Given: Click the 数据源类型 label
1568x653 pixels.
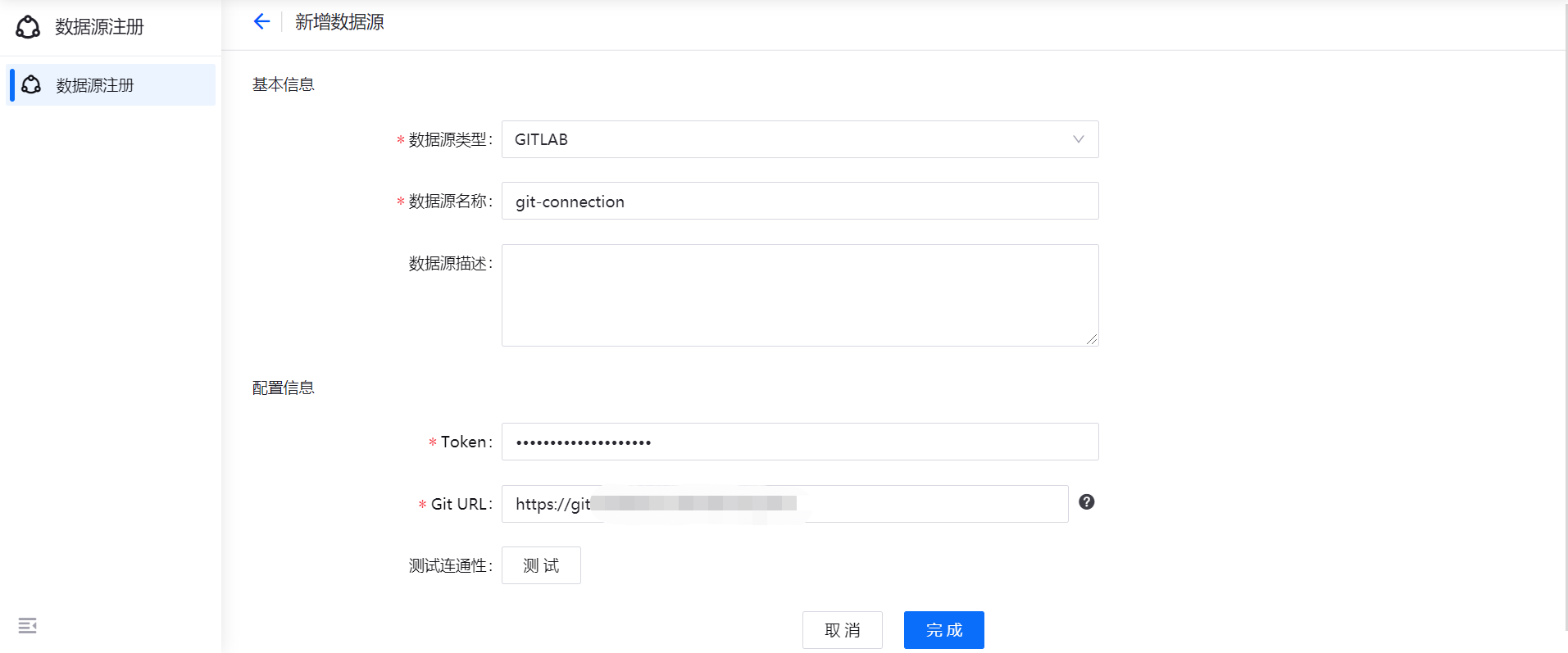Looking at the screenshot, I should click(x=450, y=140).
